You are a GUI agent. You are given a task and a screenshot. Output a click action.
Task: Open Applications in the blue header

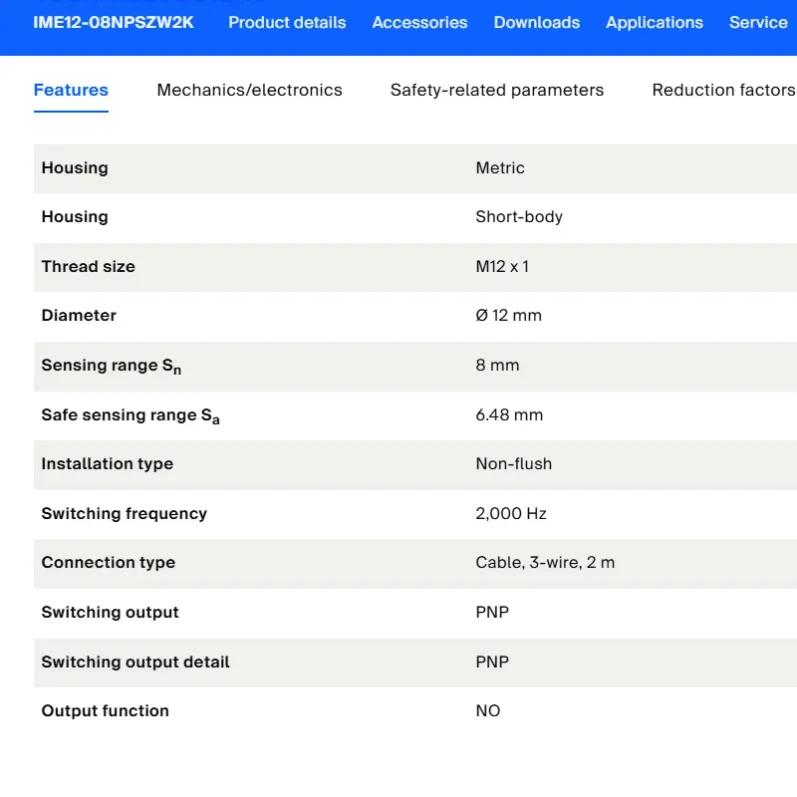654,22
